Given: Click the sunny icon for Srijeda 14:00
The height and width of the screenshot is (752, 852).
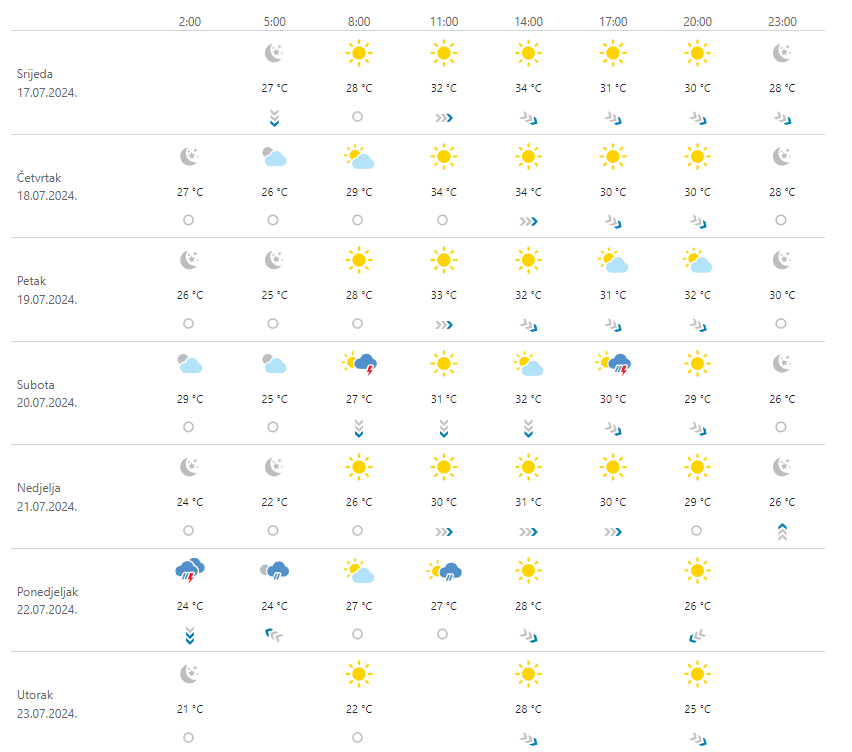Looking at the screenshot, I should (528, 53).
